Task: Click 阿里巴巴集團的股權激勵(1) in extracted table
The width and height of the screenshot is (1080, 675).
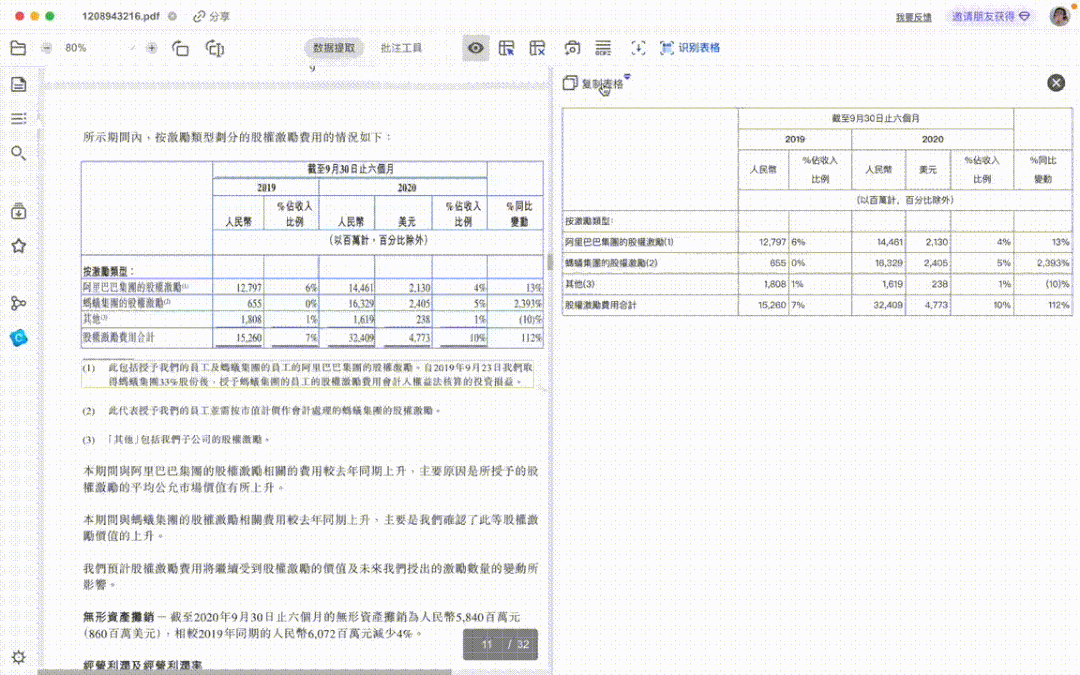Action: (650, 242)
